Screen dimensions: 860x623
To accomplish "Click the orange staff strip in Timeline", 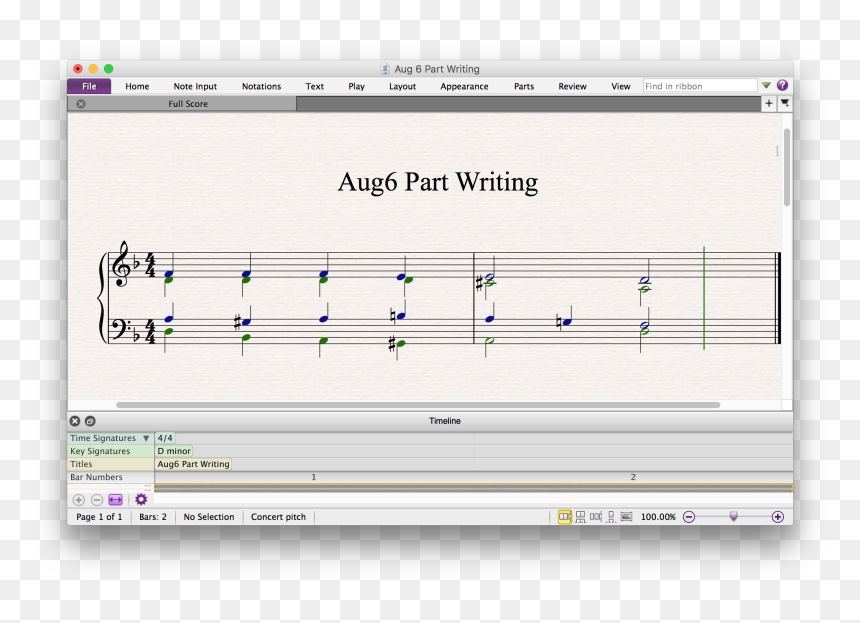I will point(473,488).
